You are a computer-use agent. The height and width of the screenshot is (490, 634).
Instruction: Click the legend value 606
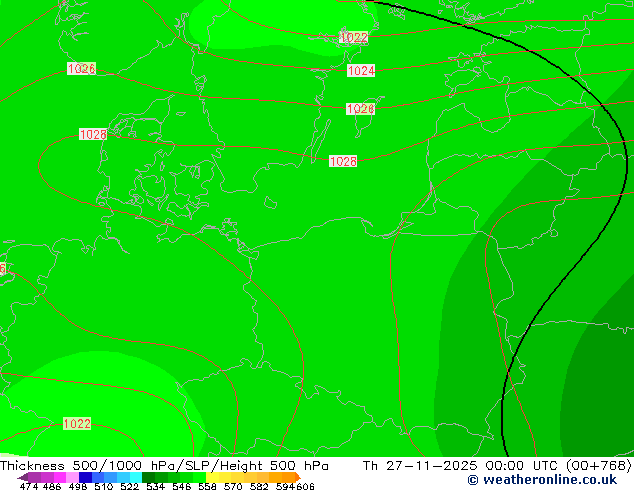pos(304,486)
